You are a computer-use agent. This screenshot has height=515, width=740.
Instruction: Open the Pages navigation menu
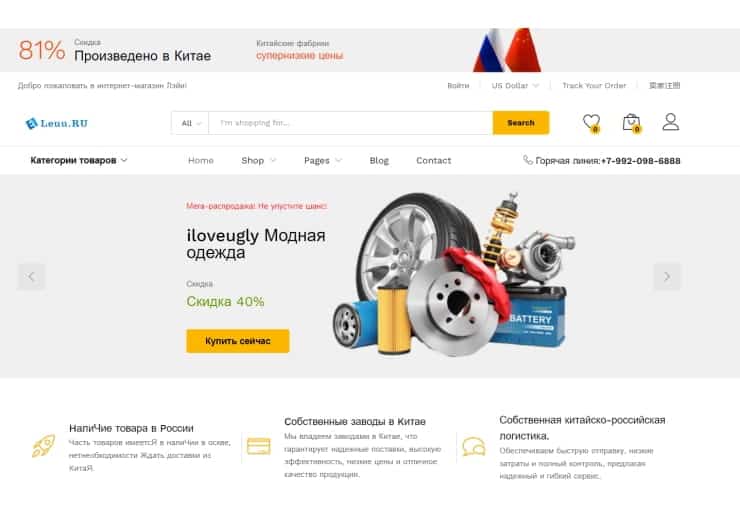point(322,160)
